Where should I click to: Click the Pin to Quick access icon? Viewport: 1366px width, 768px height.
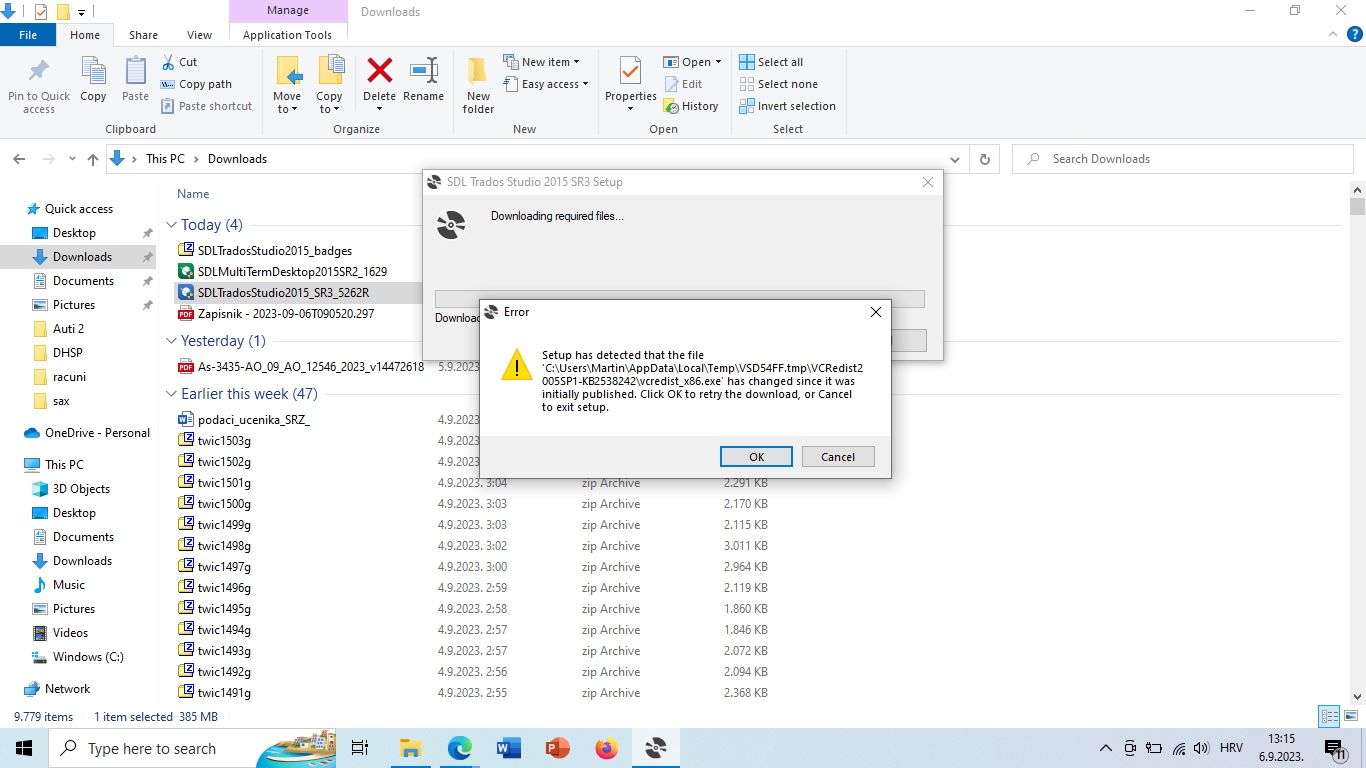click(x=38, y=80)
